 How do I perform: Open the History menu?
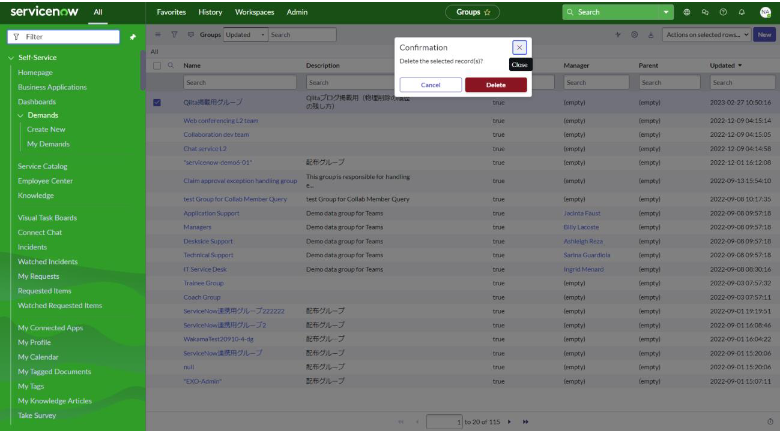pos(210,12)
